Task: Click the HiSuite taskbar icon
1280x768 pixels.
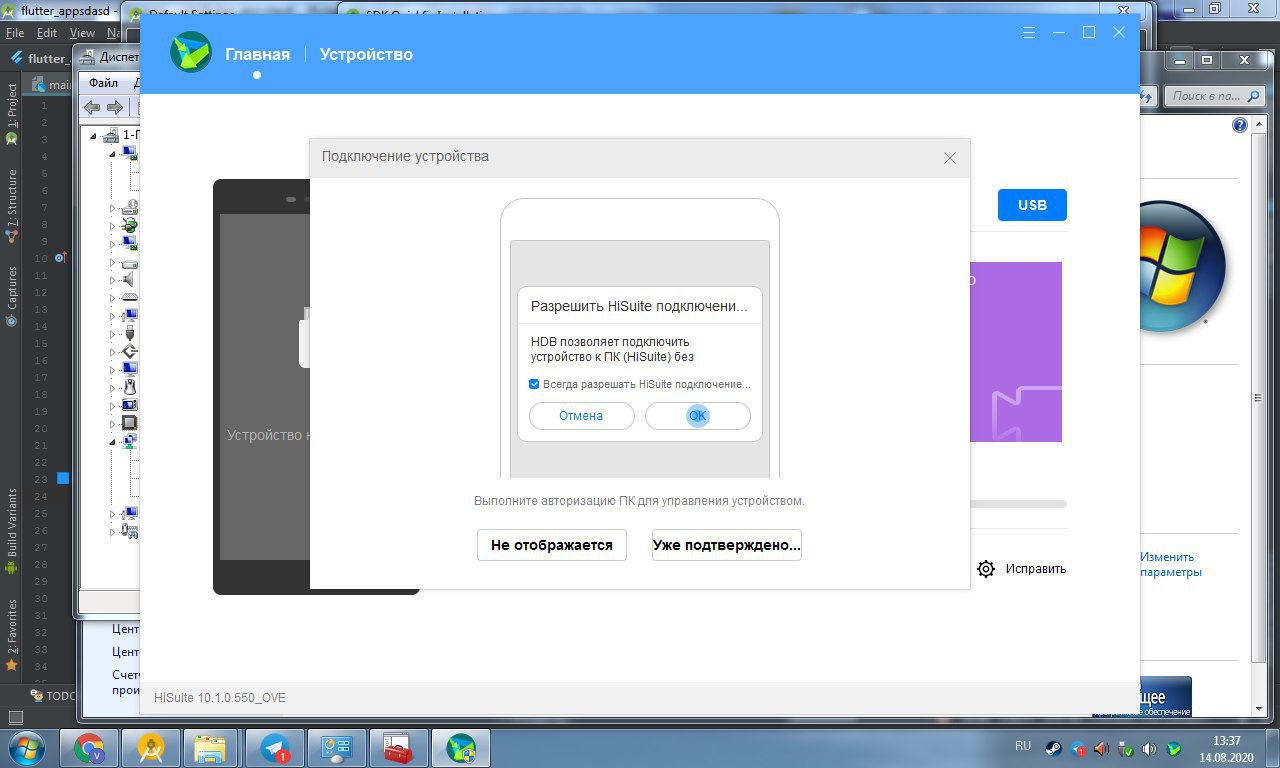Action: (460, 747)
